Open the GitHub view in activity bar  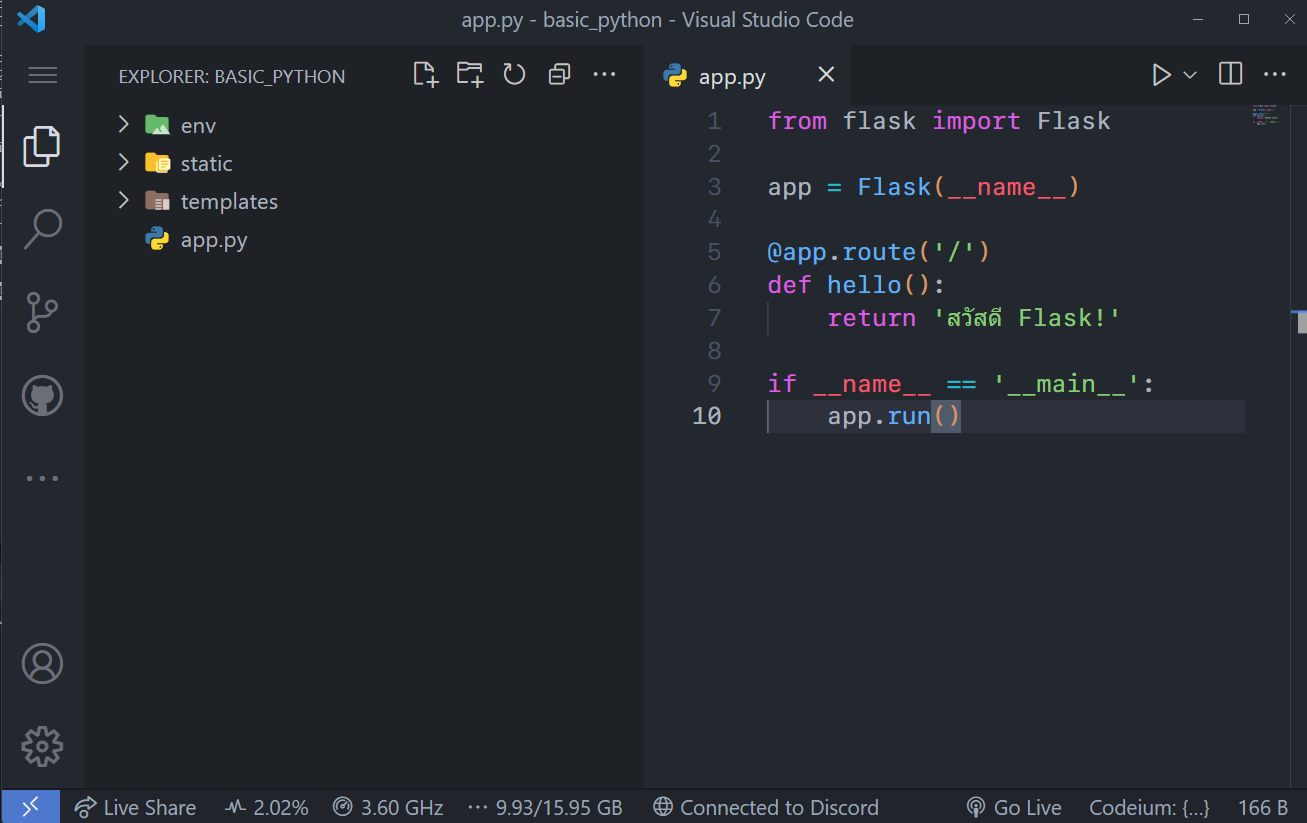pyautogui.click(x=42, y=396)
